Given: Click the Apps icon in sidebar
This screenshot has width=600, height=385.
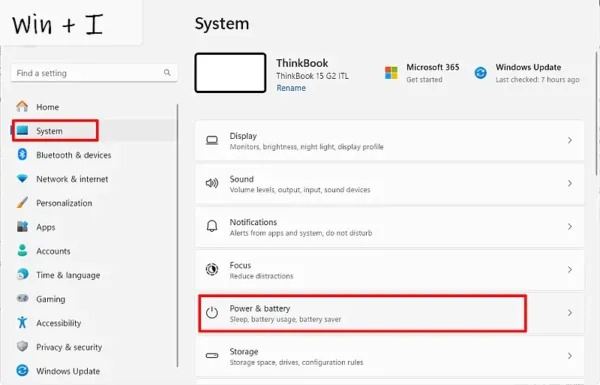Looking at the screenshot, I should [x=22, y=227].
